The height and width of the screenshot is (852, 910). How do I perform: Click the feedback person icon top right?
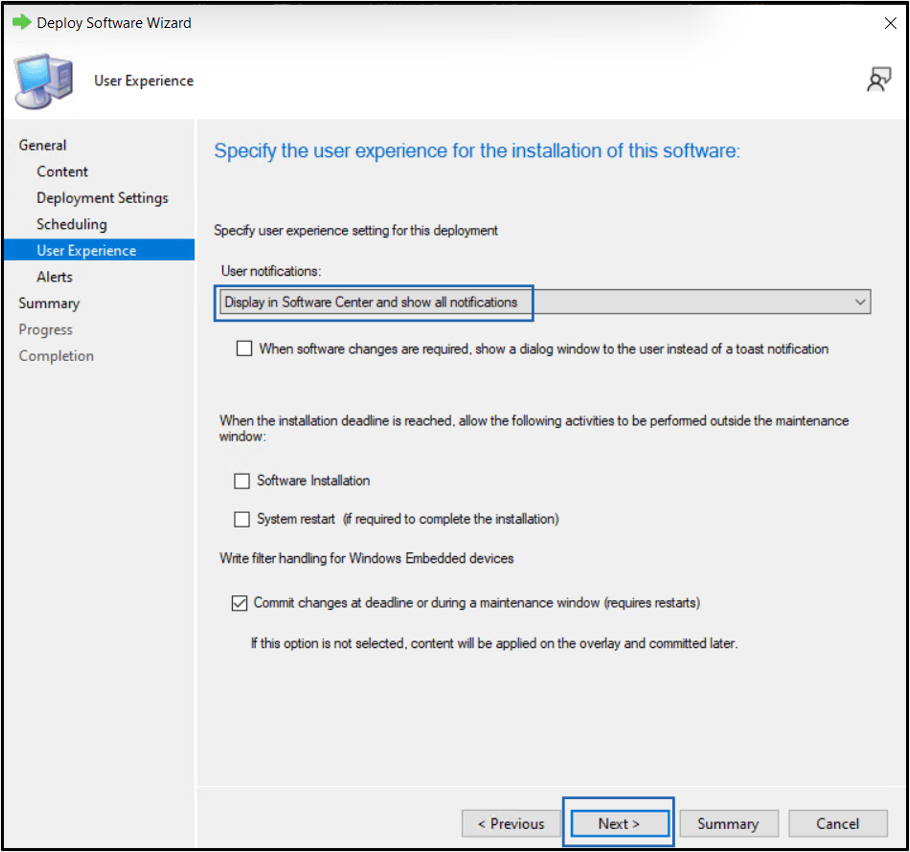(x=879, y=80)
